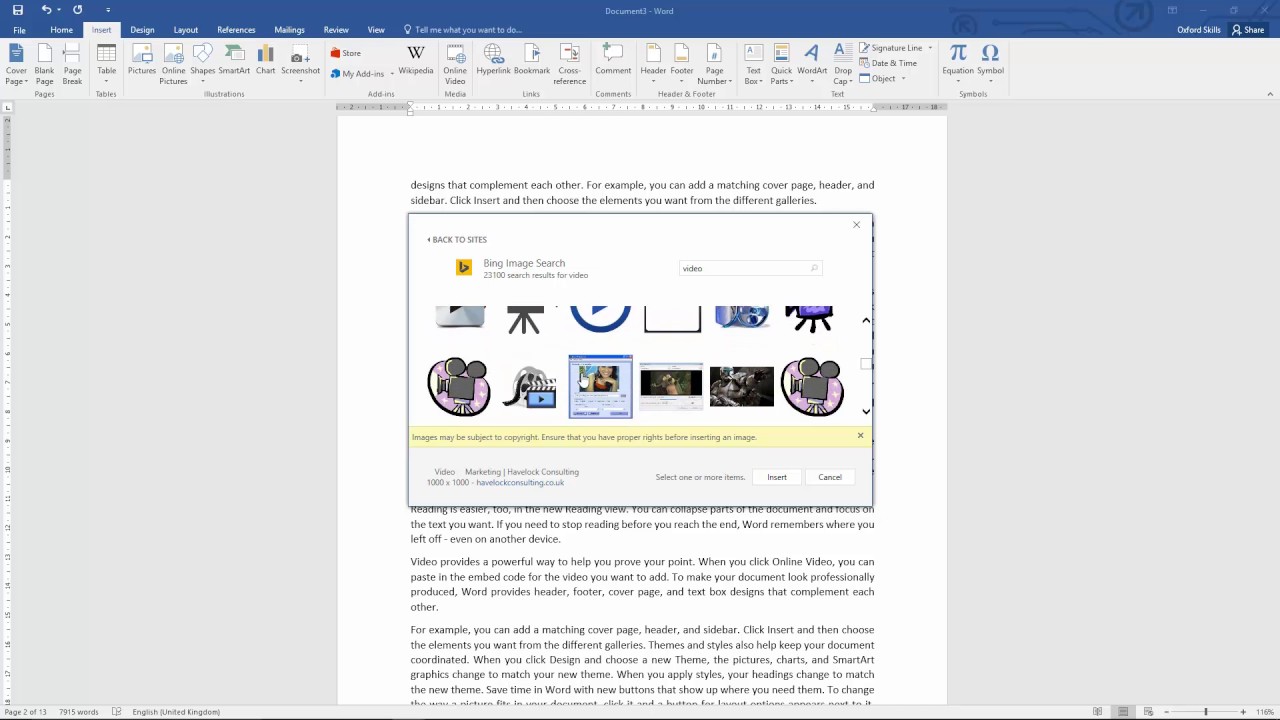Click the Online Video button
Image resolution: width=1280 pixels, height=720 pixels.
[x=455, y=65]
